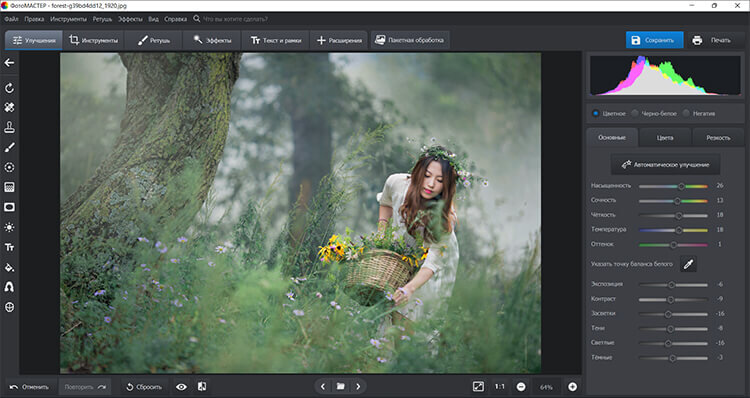The image size is (750, 398).
Task: Click the Засветки value -16
Action: click(719, 313)
